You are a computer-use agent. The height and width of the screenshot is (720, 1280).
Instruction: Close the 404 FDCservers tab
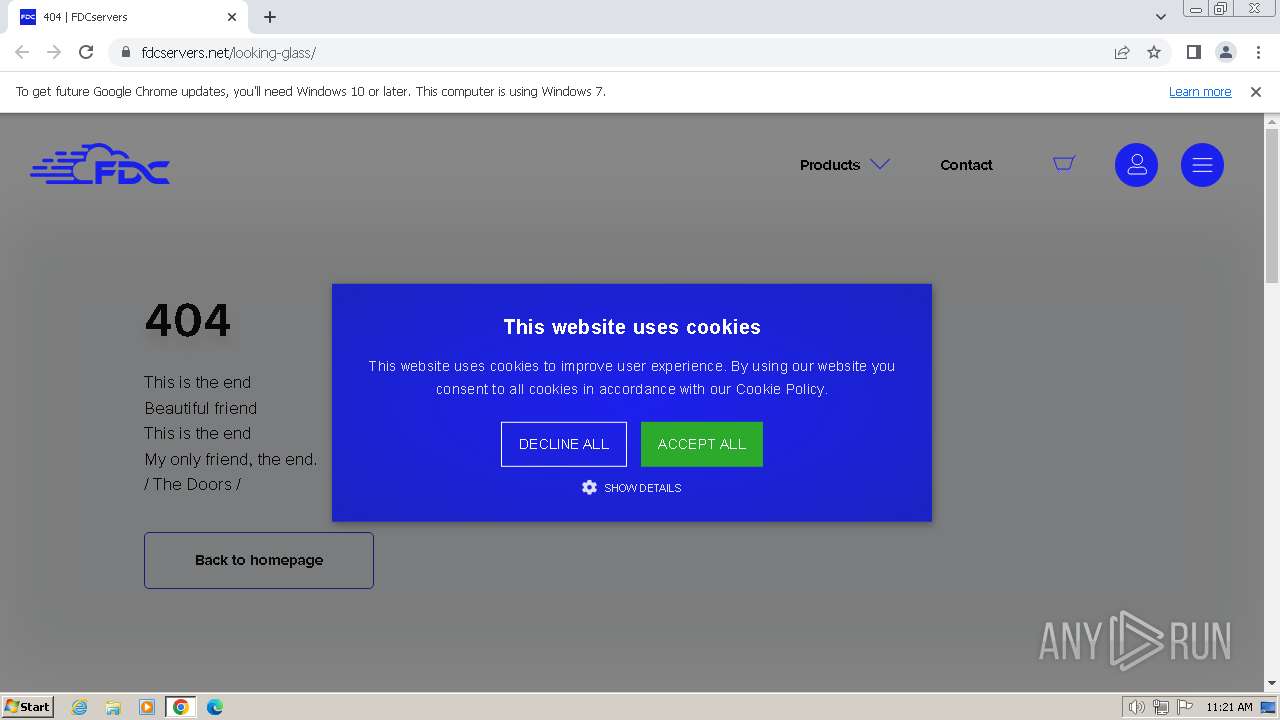click(x=232, y=17)
